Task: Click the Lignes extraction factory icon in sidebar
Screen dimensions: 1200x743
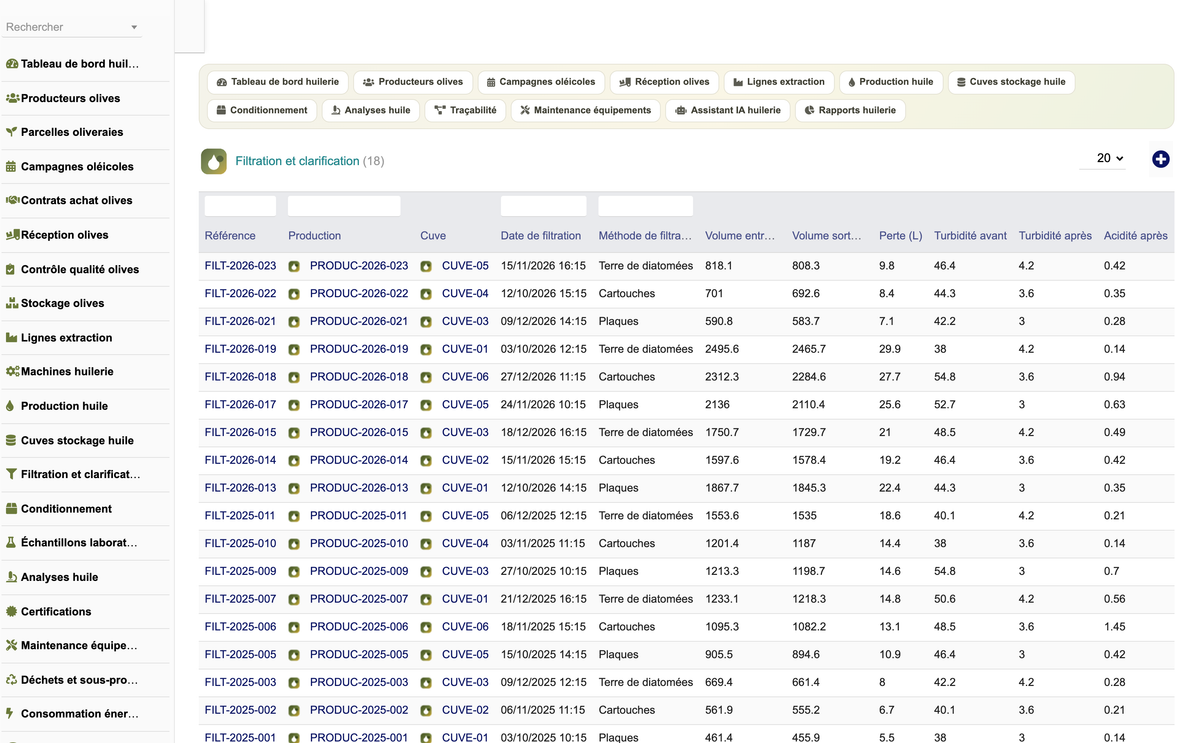Action: tap(12, 338)
